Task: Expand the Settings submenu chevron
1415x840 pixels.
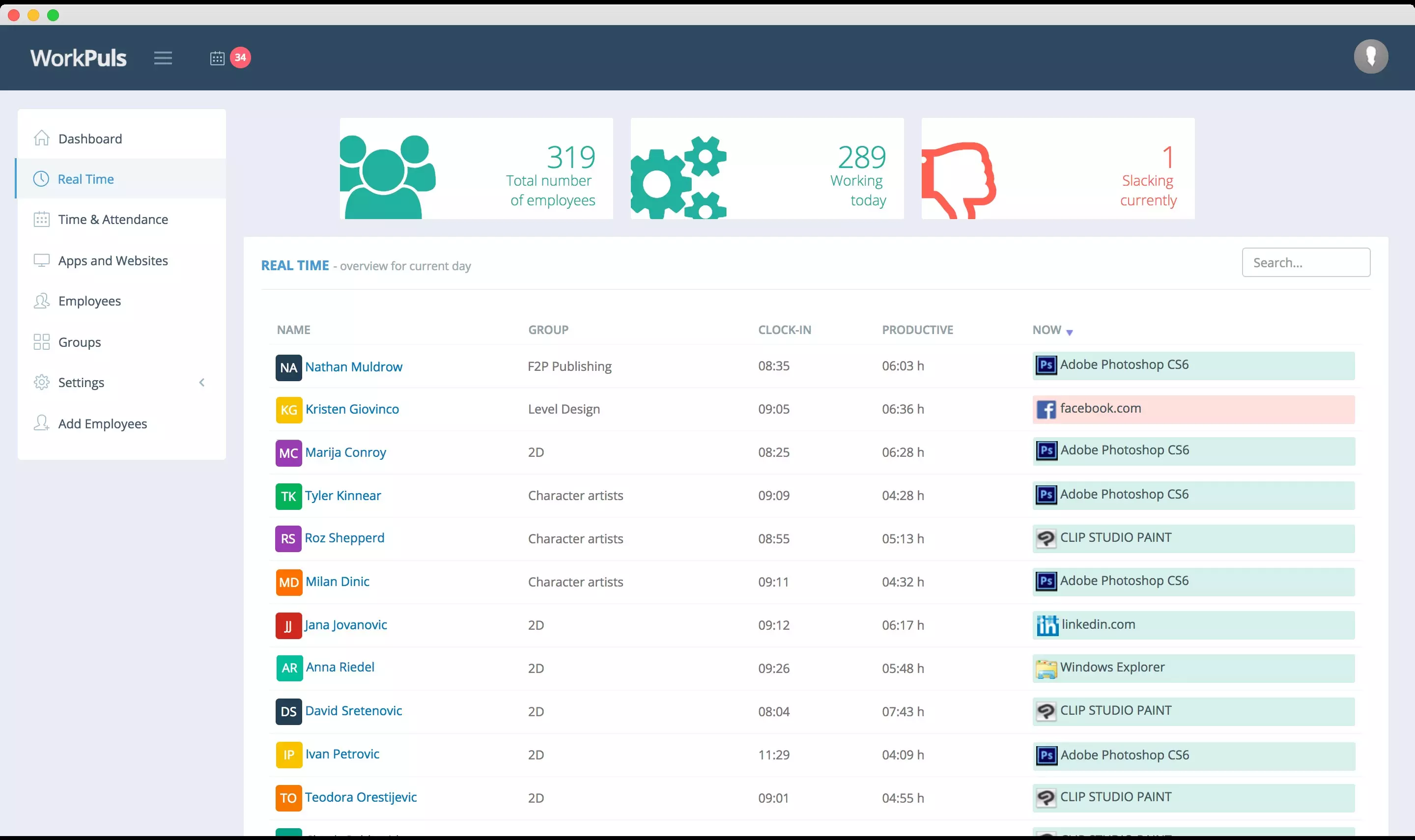Action: (x=202, y=383)
